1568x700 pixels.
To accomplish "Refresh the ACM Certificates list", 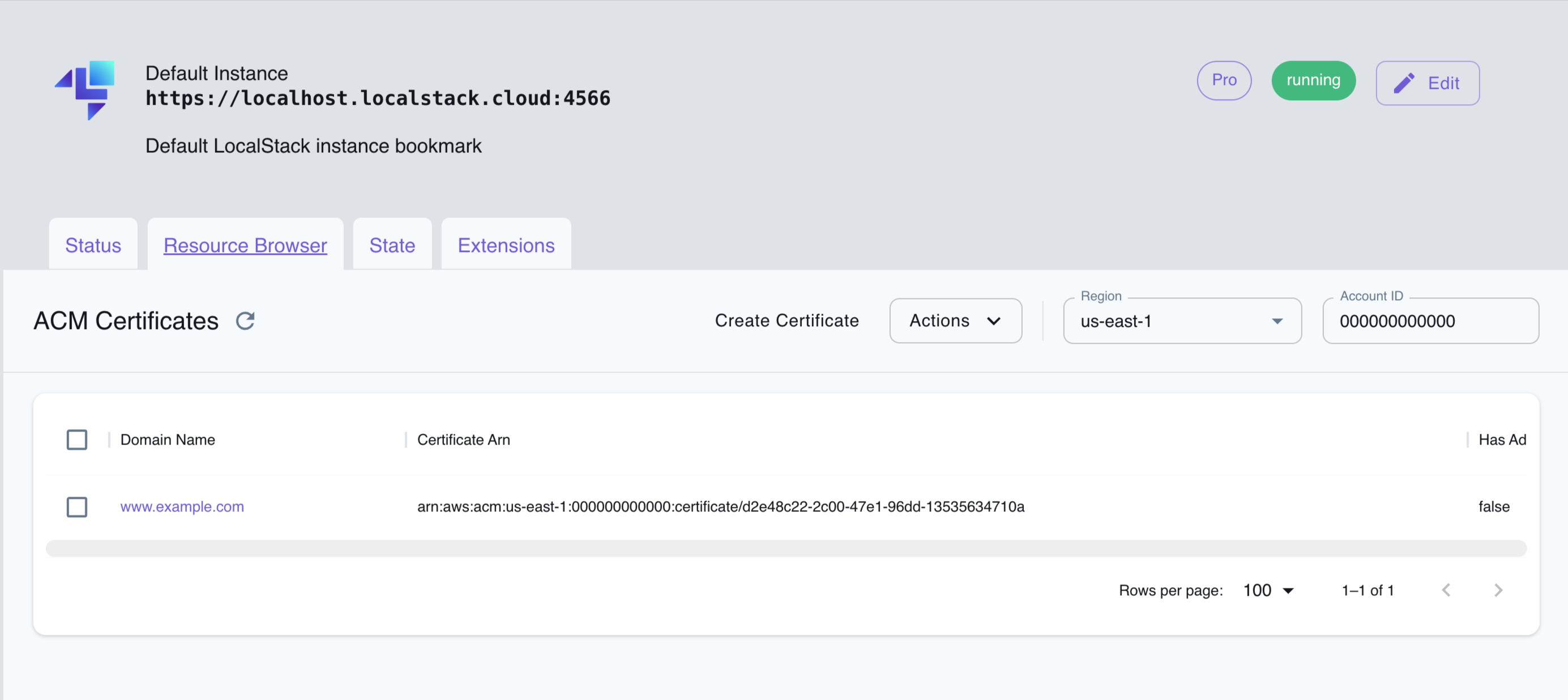I will 245,321.
